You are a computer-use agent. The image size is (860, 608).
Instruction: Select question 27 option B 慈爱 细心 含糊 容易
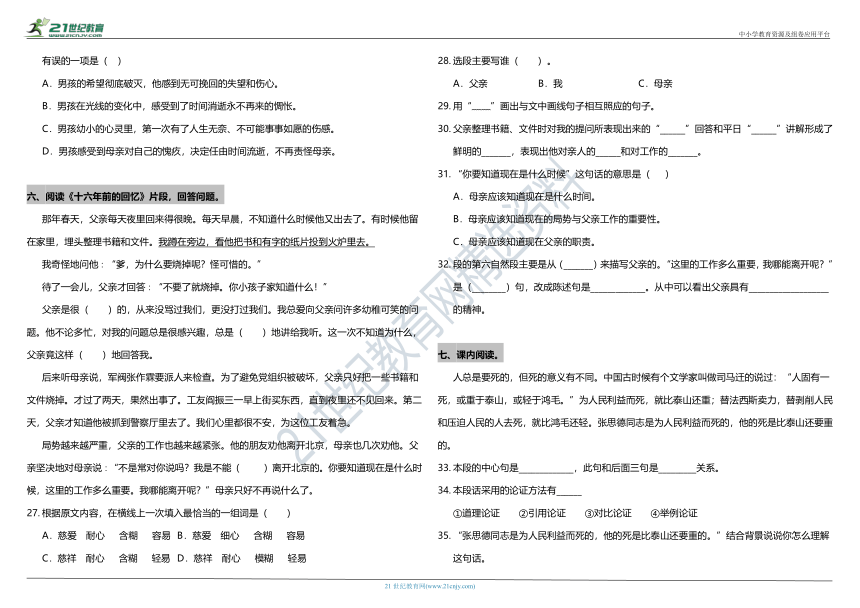(241, 536)
